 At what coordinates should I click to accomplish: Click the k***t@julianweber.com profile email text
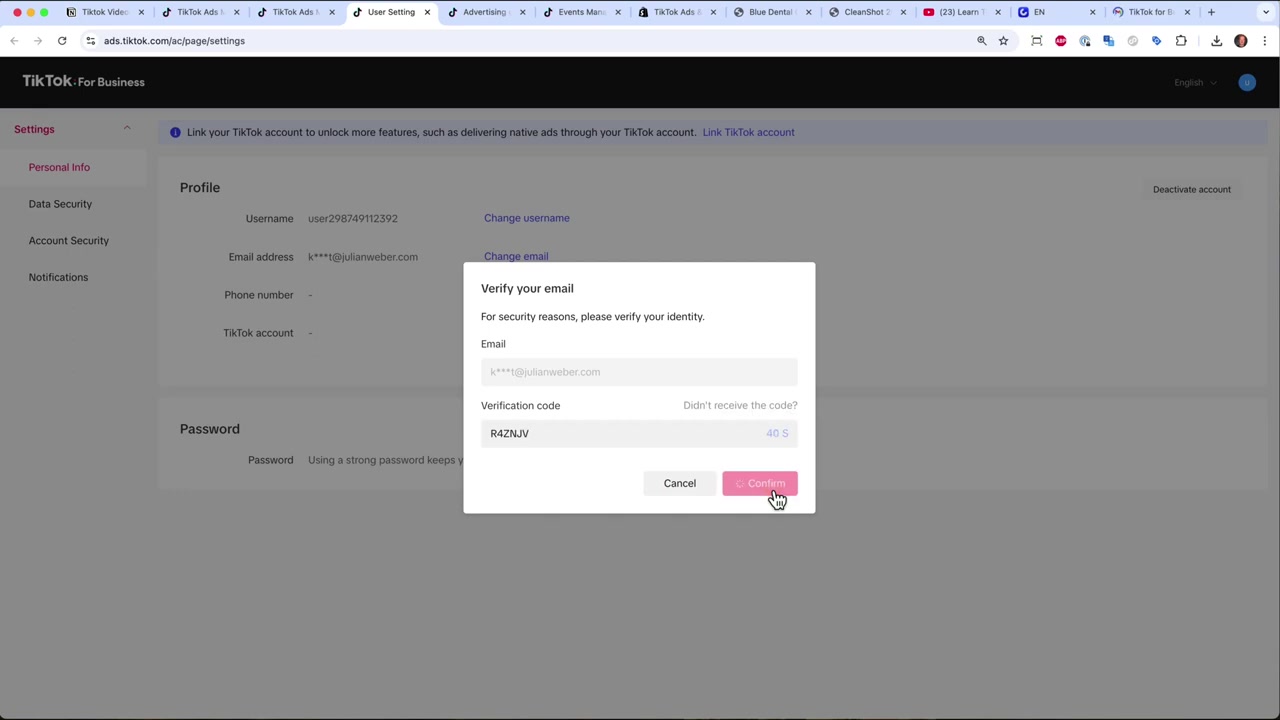363,257
